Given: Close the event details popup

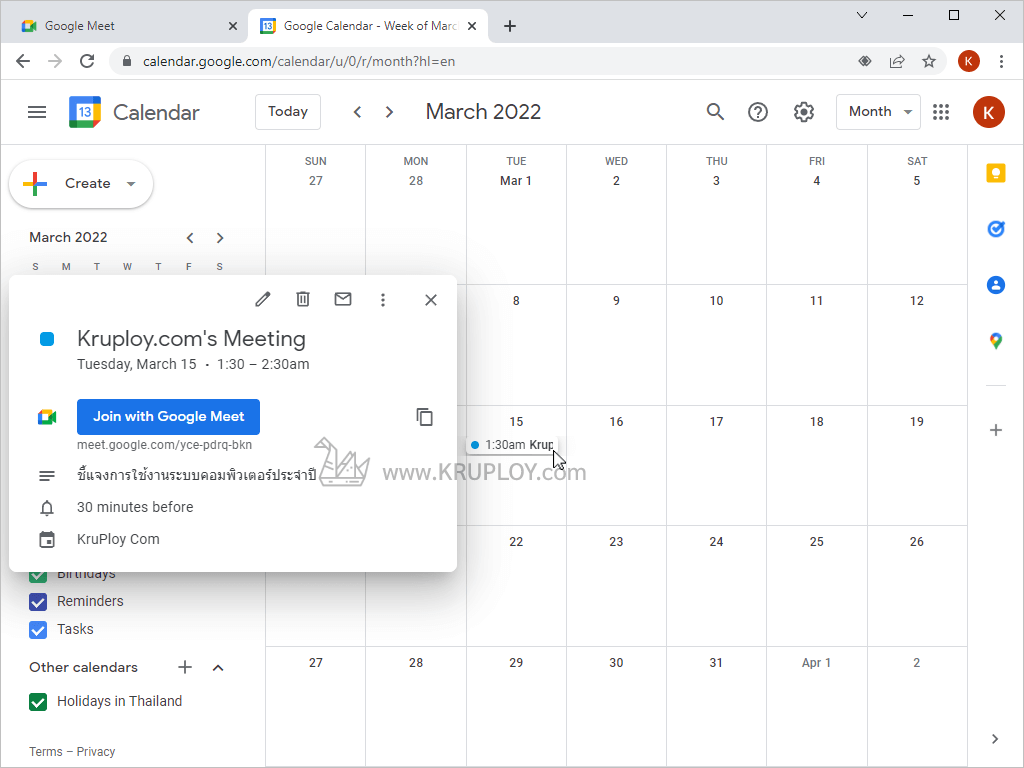Looking at the screenshot, I should 431,300.
